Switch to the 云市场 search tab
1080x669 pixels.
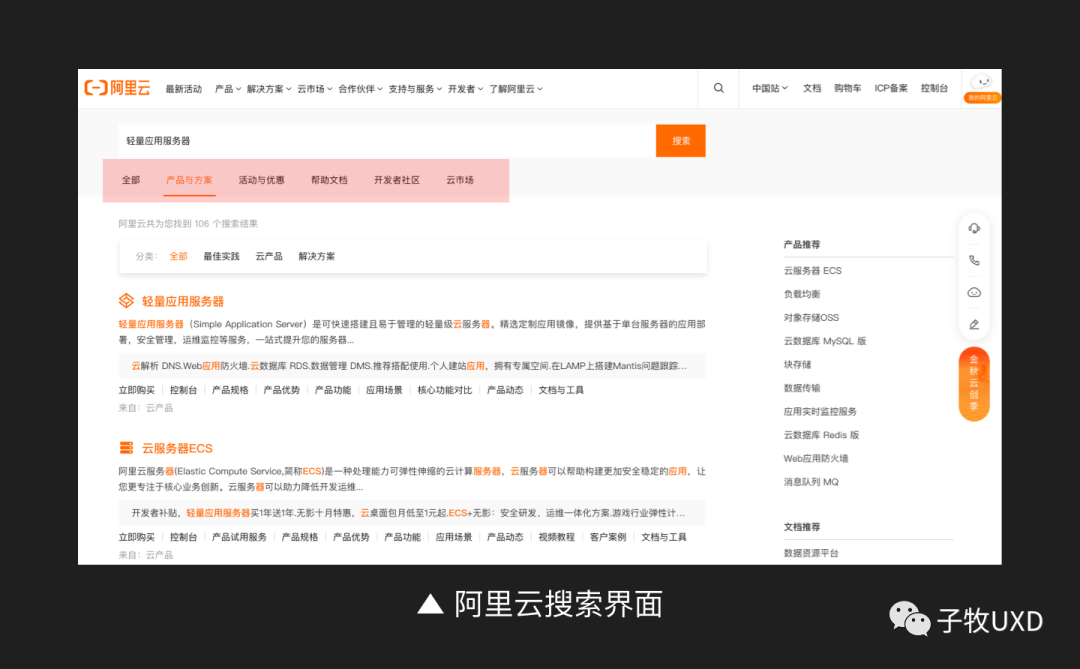[459, 180]
